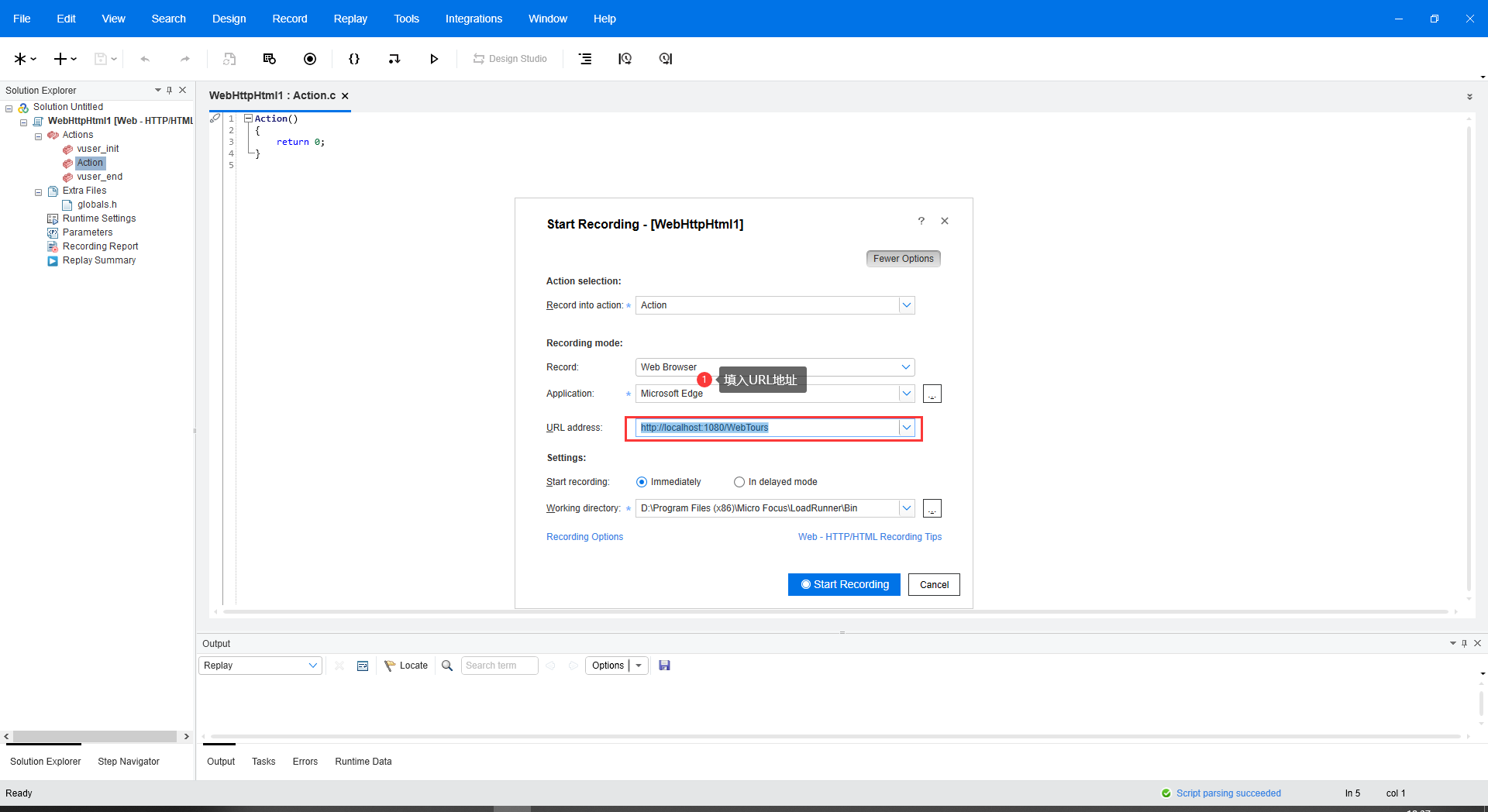Click the record circle toolbar icon

point(310,59)
